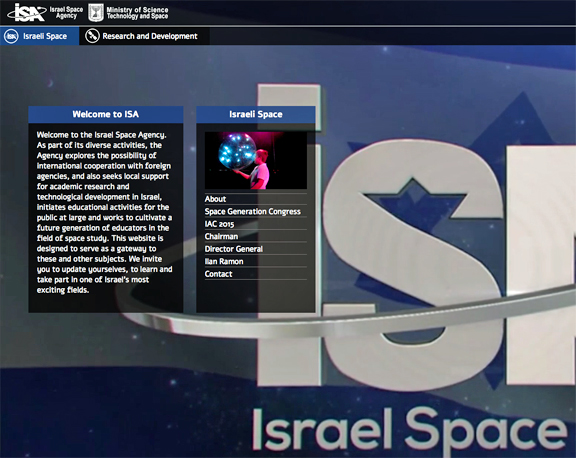The width and height of the screenshot is (576, 458).
Task: Click the ISA logo in the header
Action: tap(26, 12)
